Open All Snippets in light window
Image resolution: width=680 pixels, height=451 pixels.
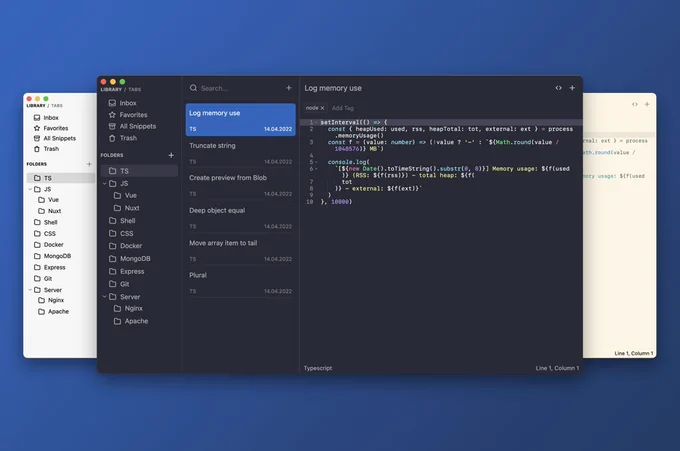55,138
